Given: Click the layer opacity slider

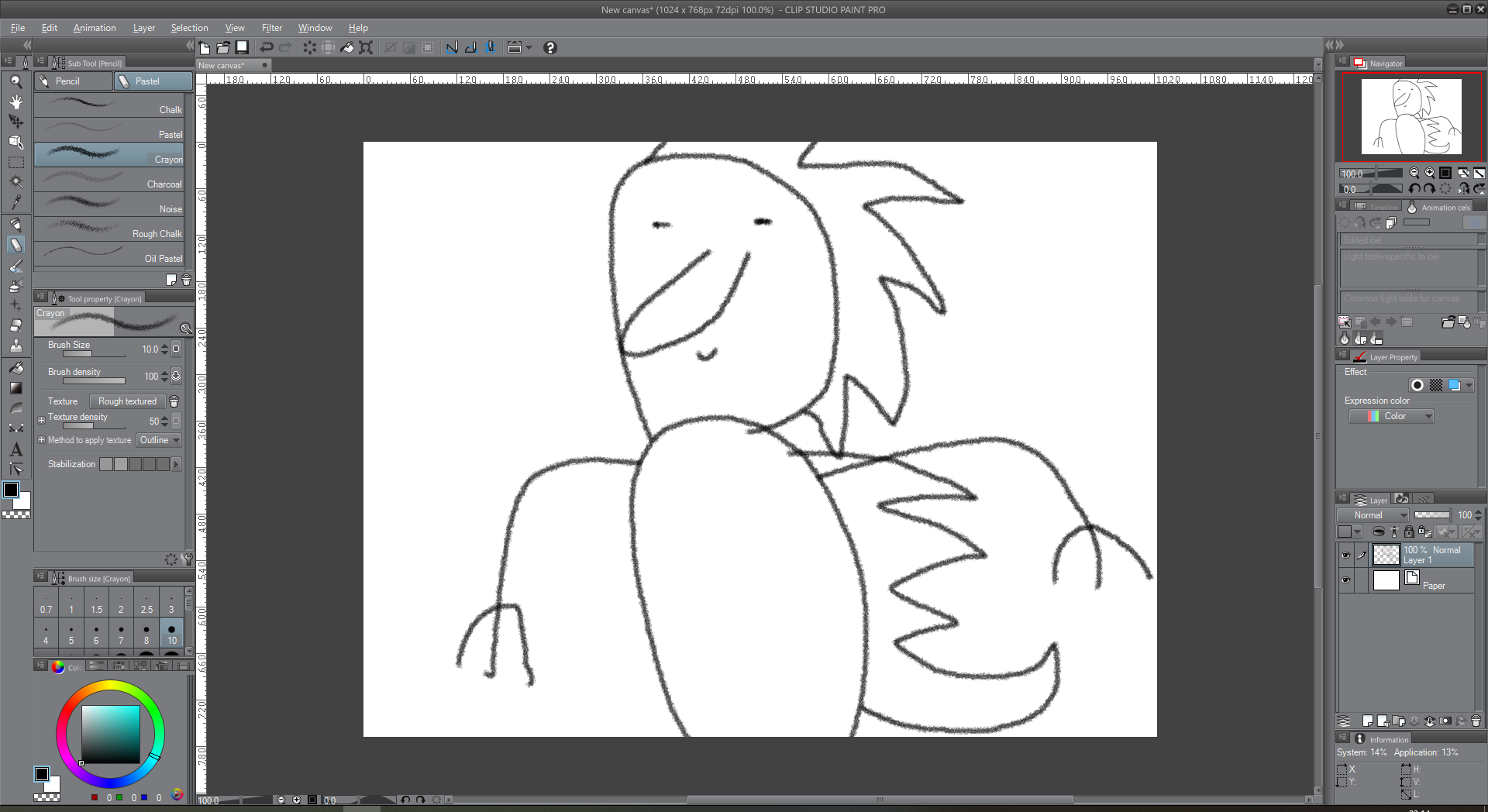Looking at the screenshot, I should click(1431, 515).
